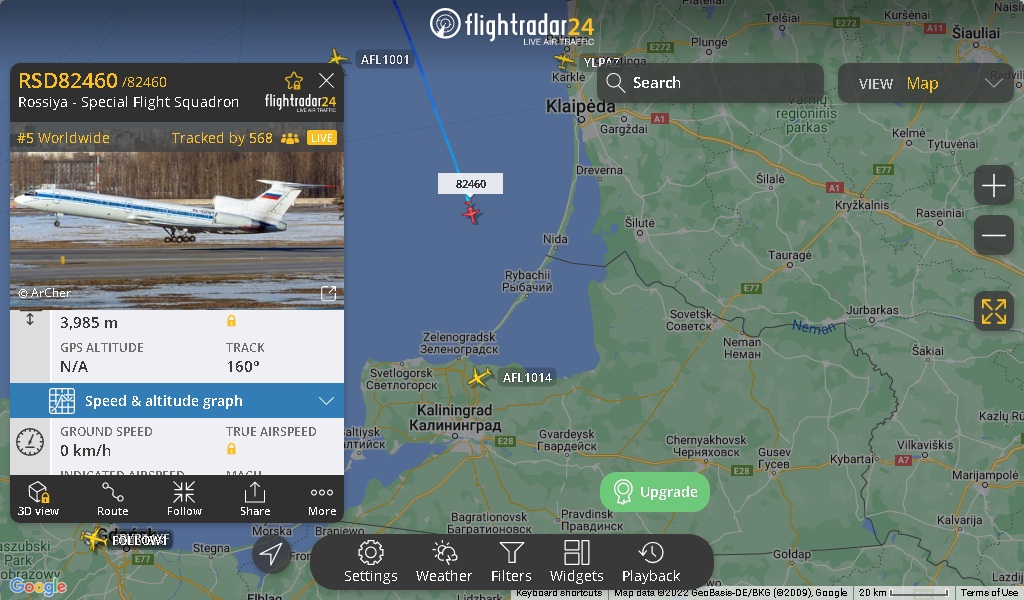The height and width of the screenshot is (600, 1024).
Task: Toggle fullscreen map mode
Action: pos(994,311)
